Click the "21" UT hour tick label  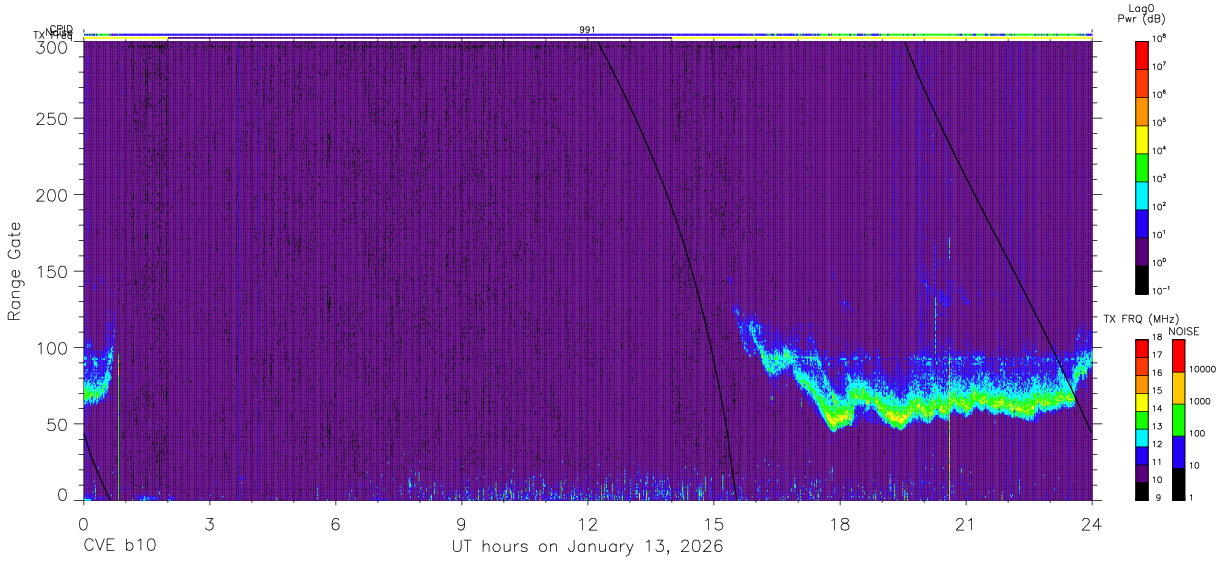coord(965,524)
